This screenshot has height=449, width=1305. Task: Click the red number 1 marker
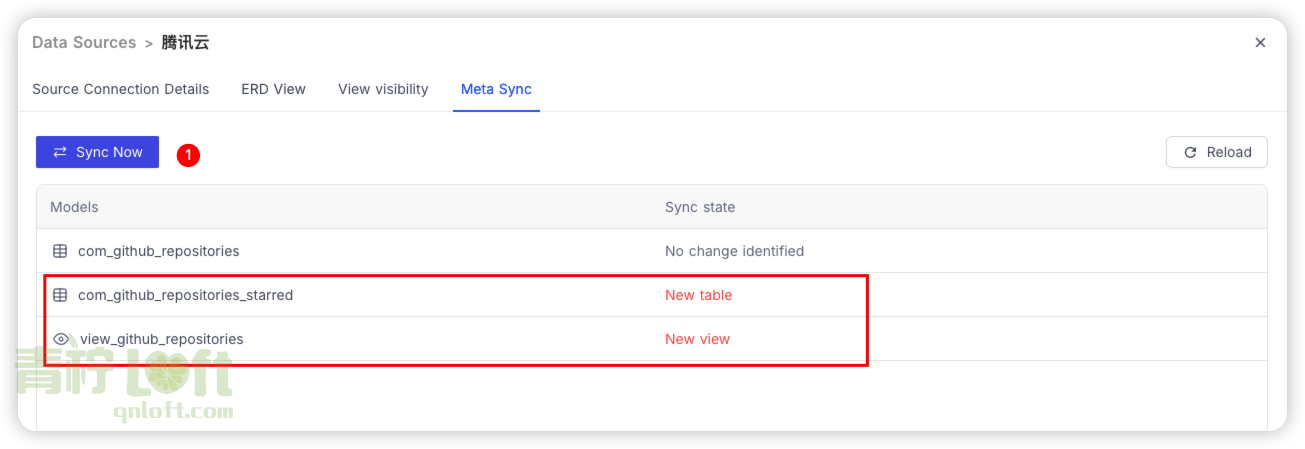[188, 155]
